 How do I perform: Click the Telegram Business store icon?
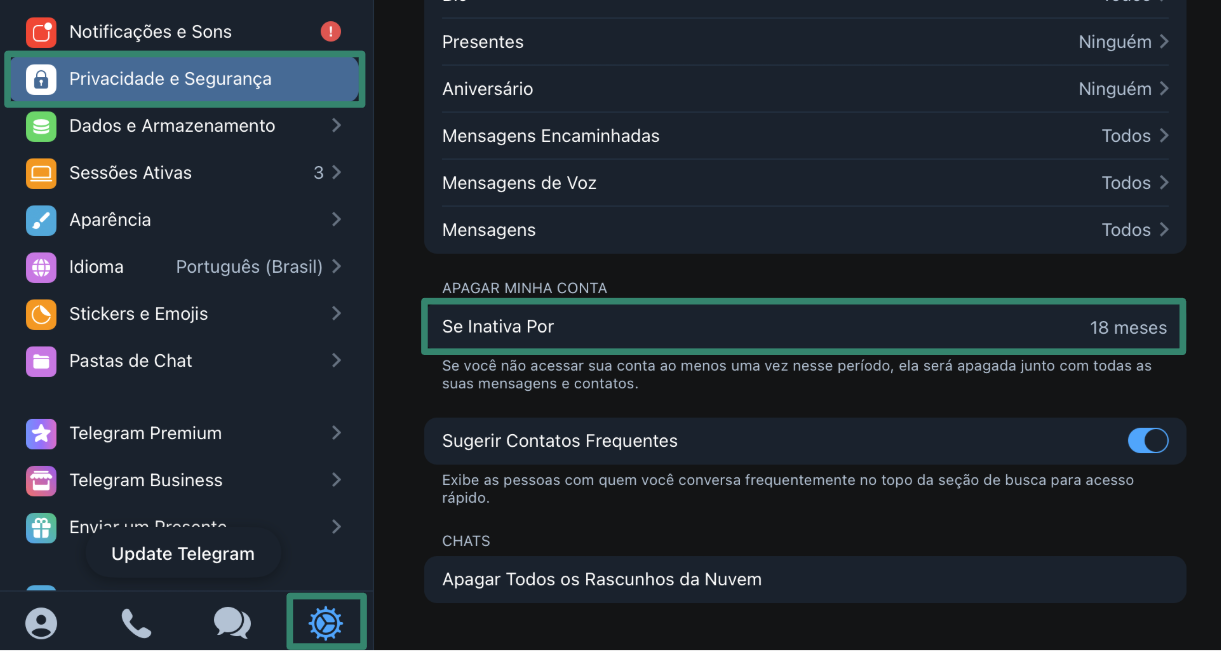coord(41,480)
